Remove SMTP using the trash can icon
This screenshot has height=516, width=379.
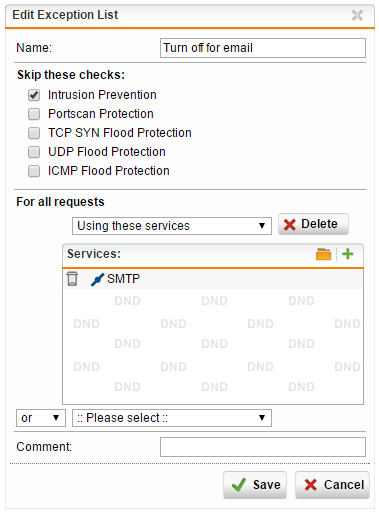[x=72, y=279]
